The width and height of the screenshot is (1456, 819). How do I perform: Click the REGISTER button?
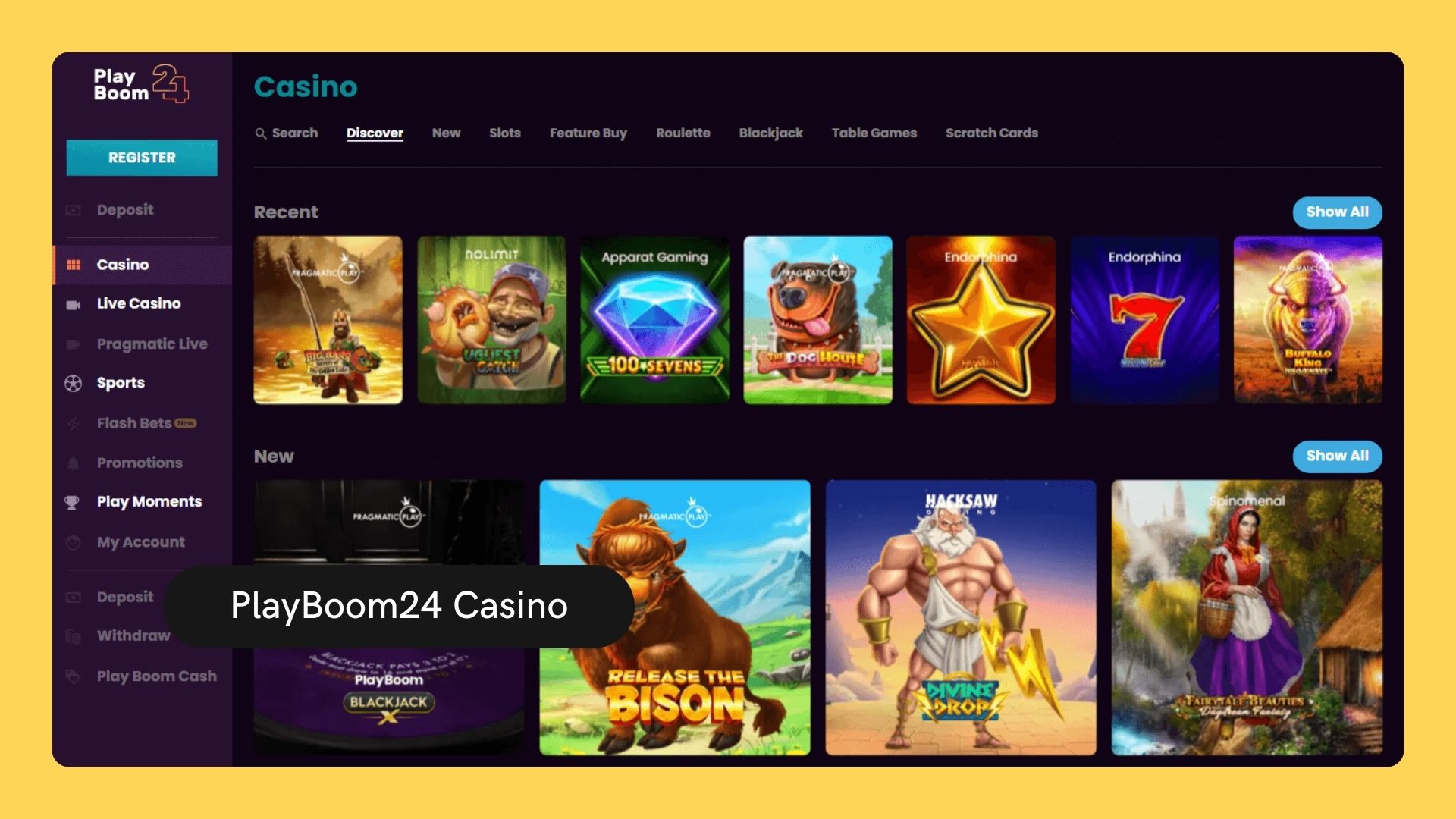(142, 158)
